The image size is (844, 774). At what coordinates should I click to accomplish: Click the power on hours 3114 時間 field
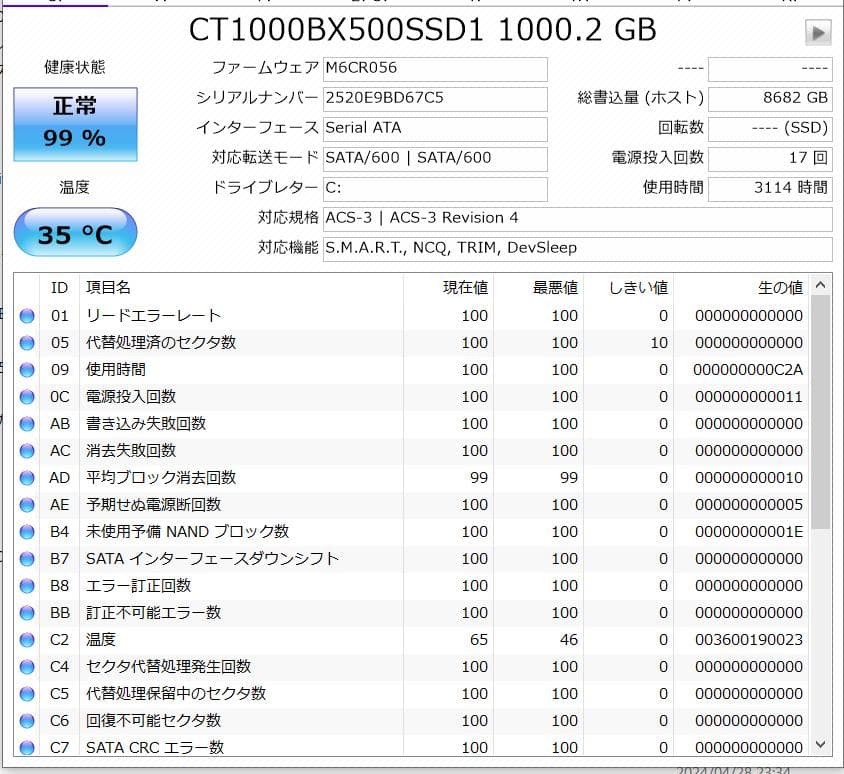[770, 189]
